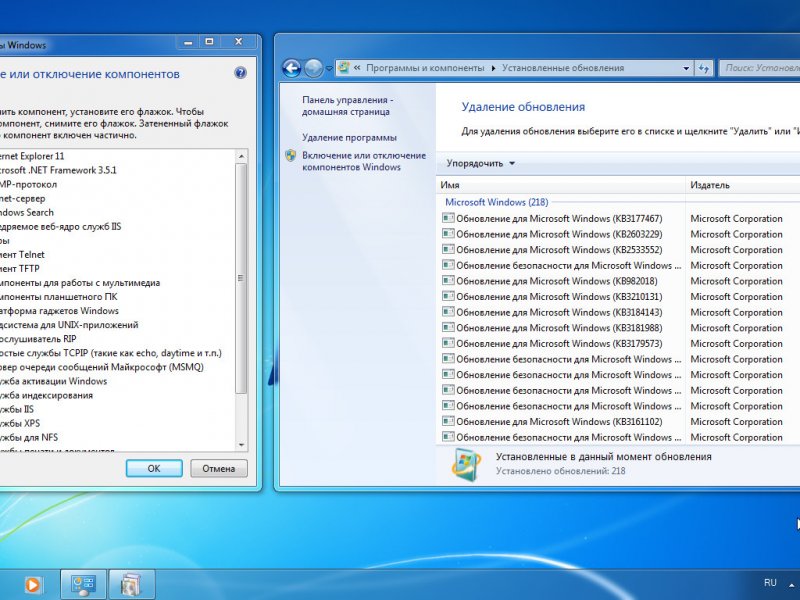This screenshot has height=600, width=800.
Task: Open the Удаление программы link
Action: (349, 137)
